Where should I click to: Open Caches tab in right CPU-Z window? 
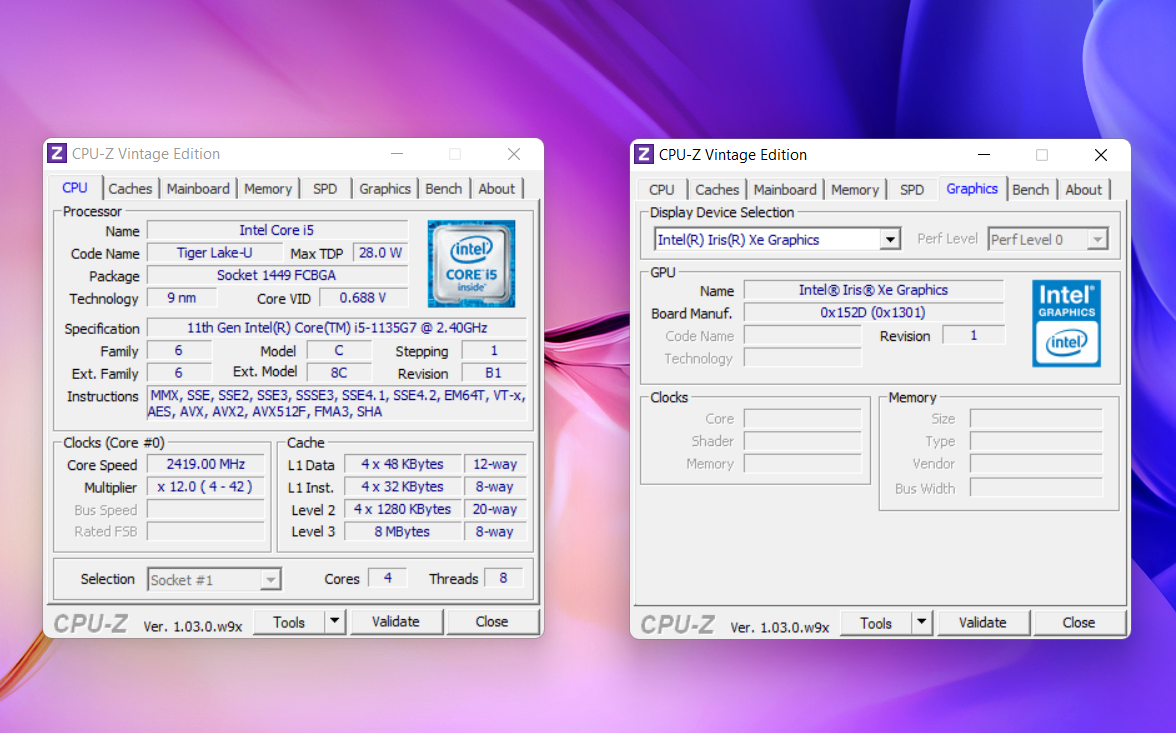[x=717, y=190]
